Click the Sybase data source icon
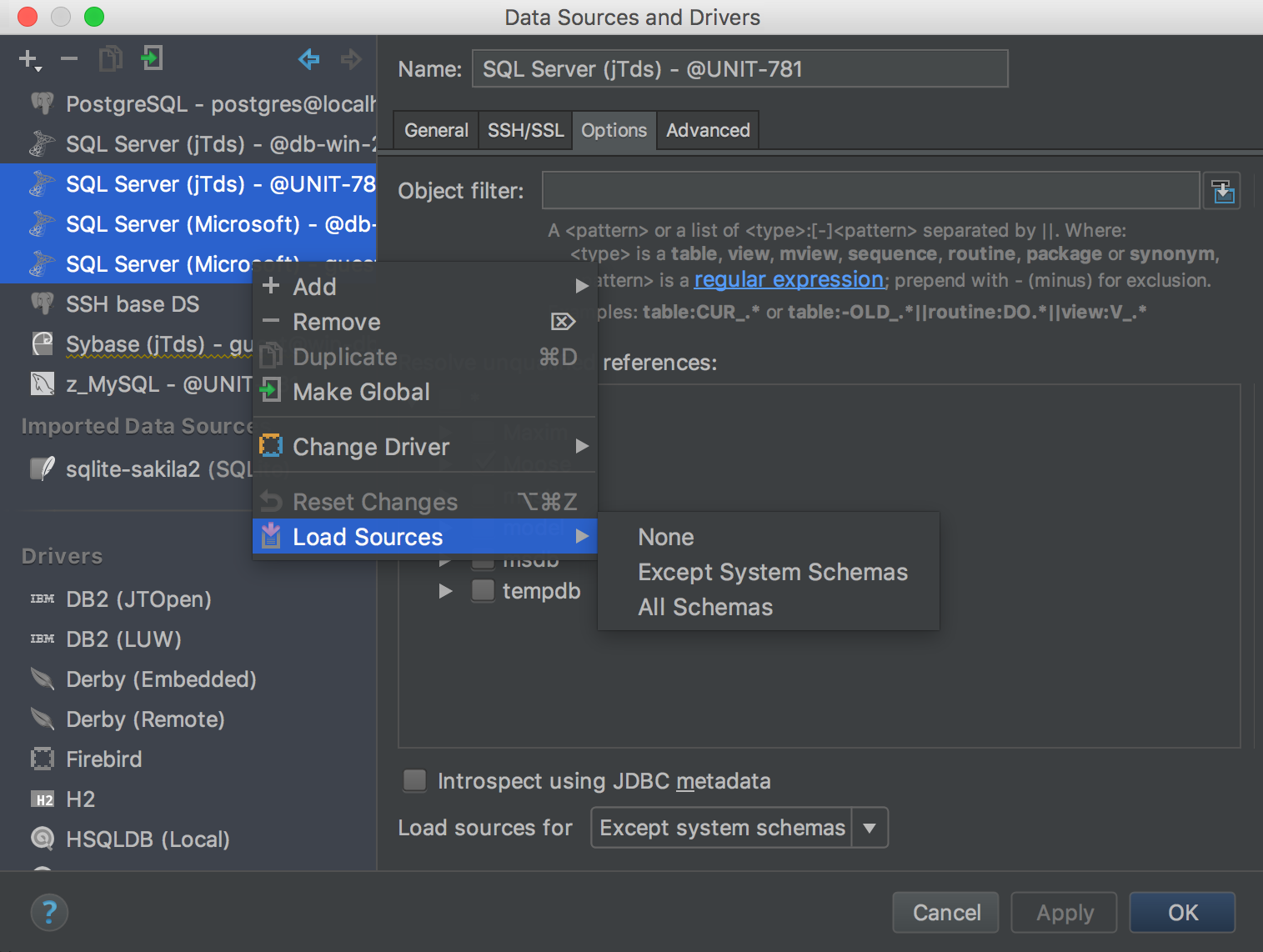This screenshot has height=952, width=1263. 43,343
